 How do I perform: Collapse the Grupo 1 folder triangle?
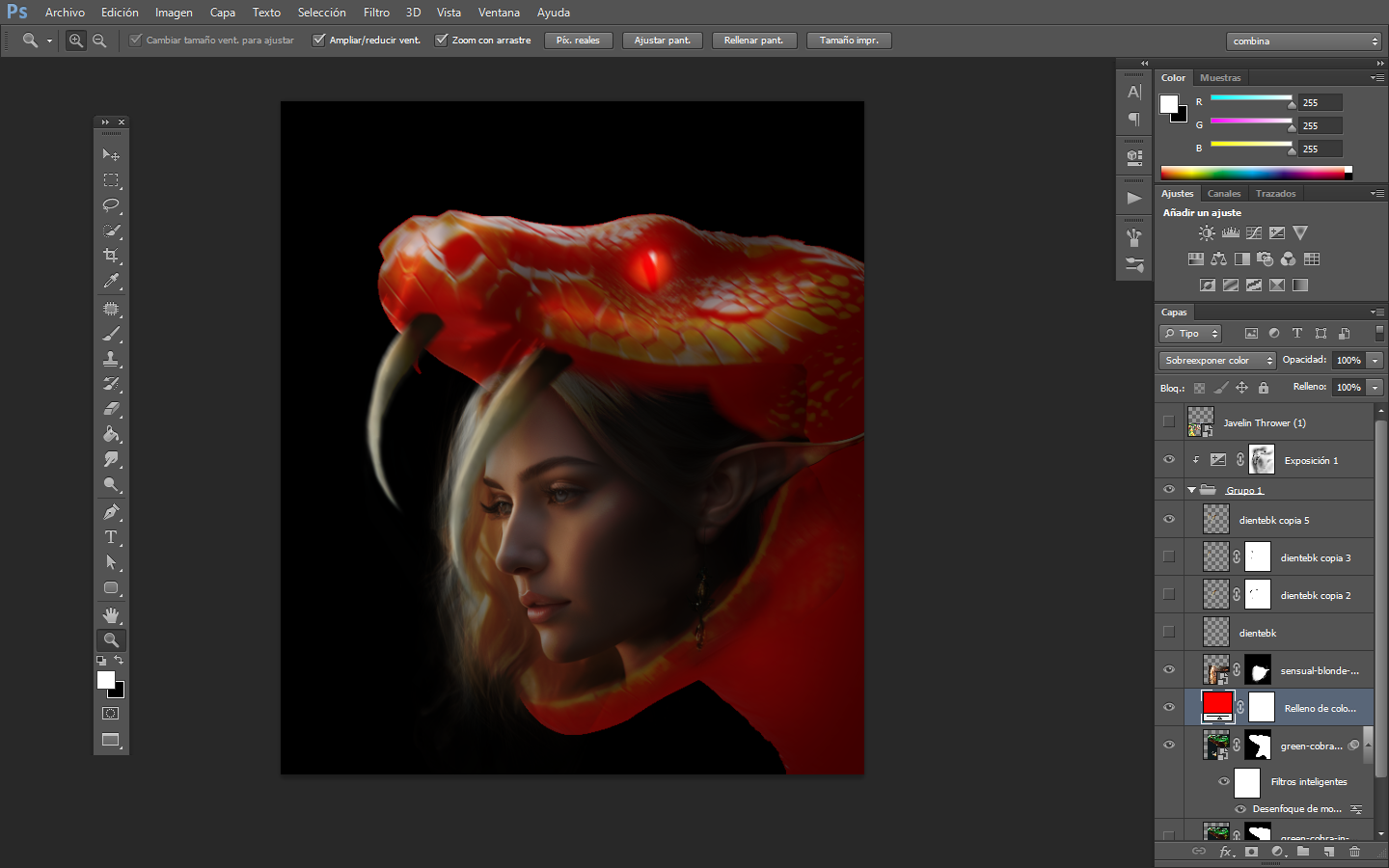tap(1191, 490)
